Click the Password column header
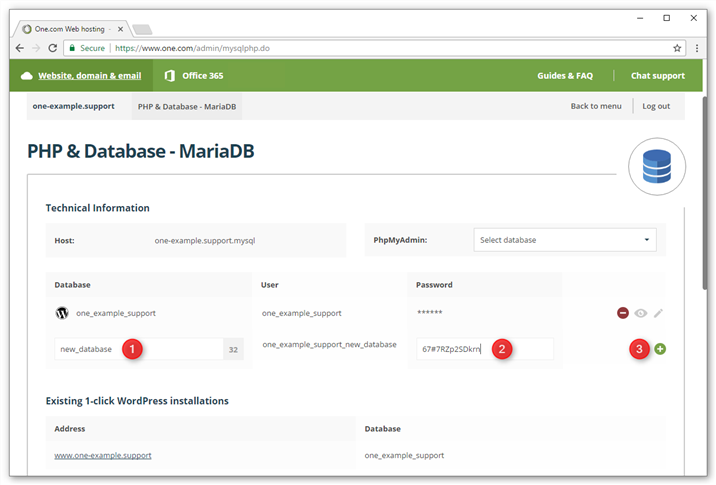This screenshot has width=716, height=485. coord(434,285)
